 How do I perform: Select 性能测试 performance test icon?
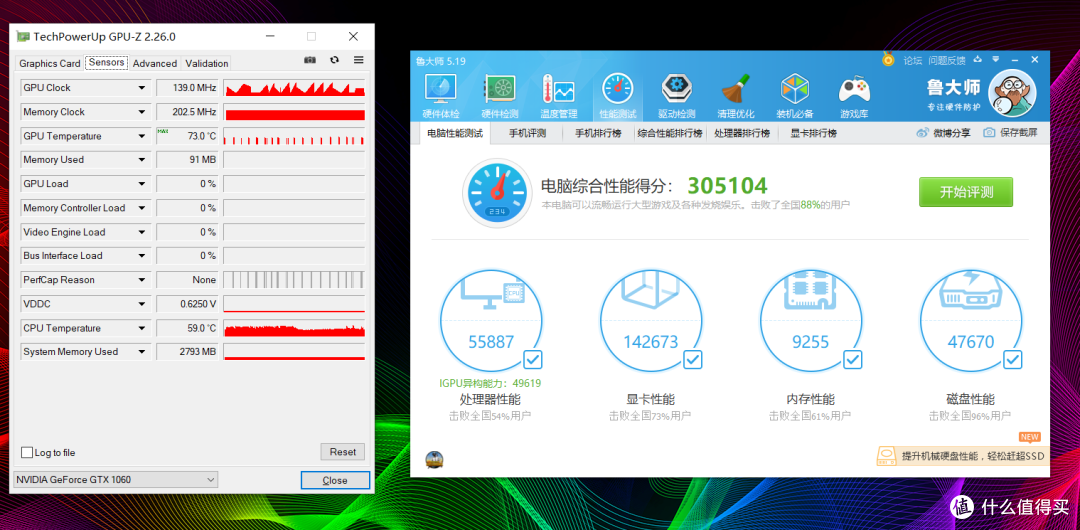(x=617, y=96)
